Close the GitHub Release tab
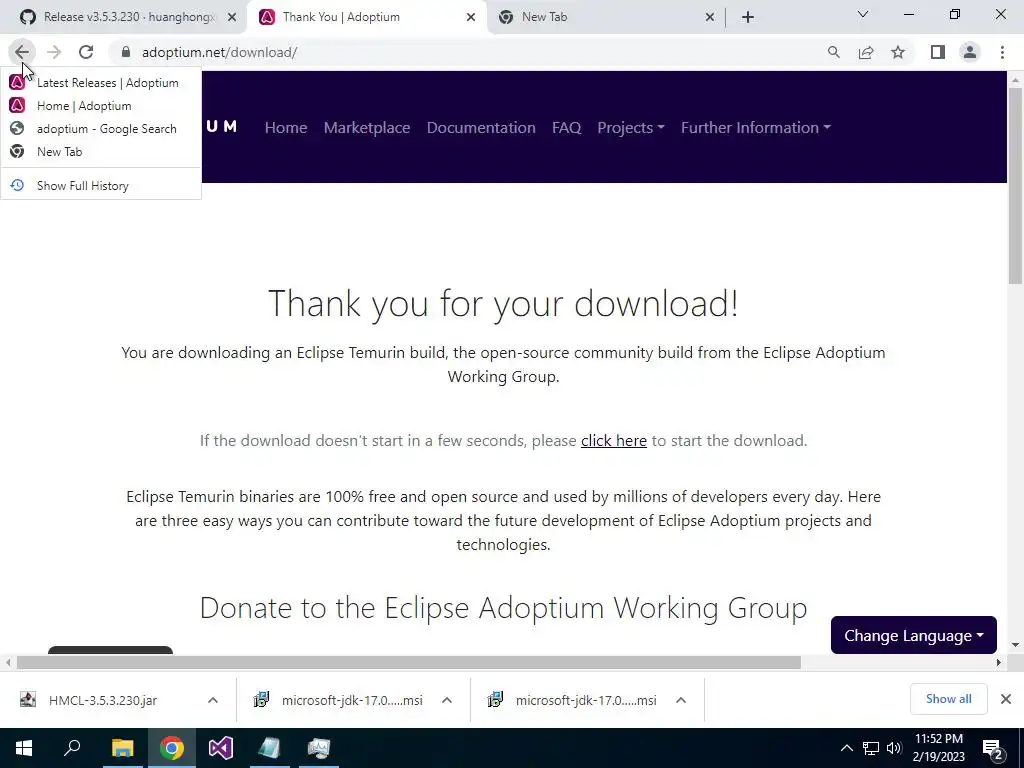The image size is (1024, 768). pos(232,17)
